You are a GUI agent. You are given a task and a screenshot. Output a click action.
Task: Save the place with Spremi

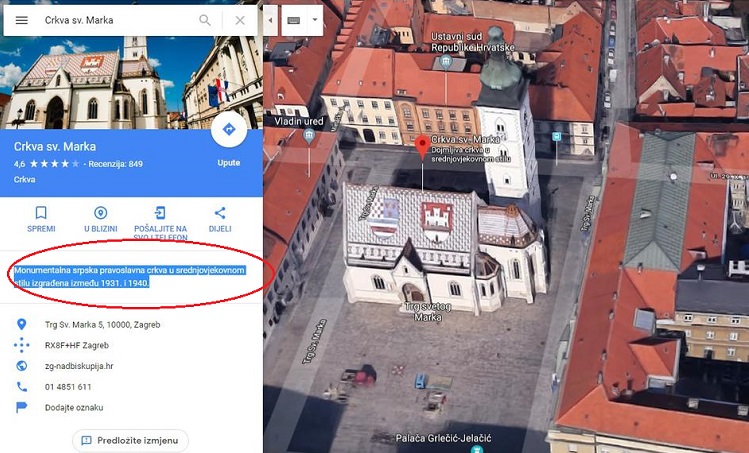(41, 219)
